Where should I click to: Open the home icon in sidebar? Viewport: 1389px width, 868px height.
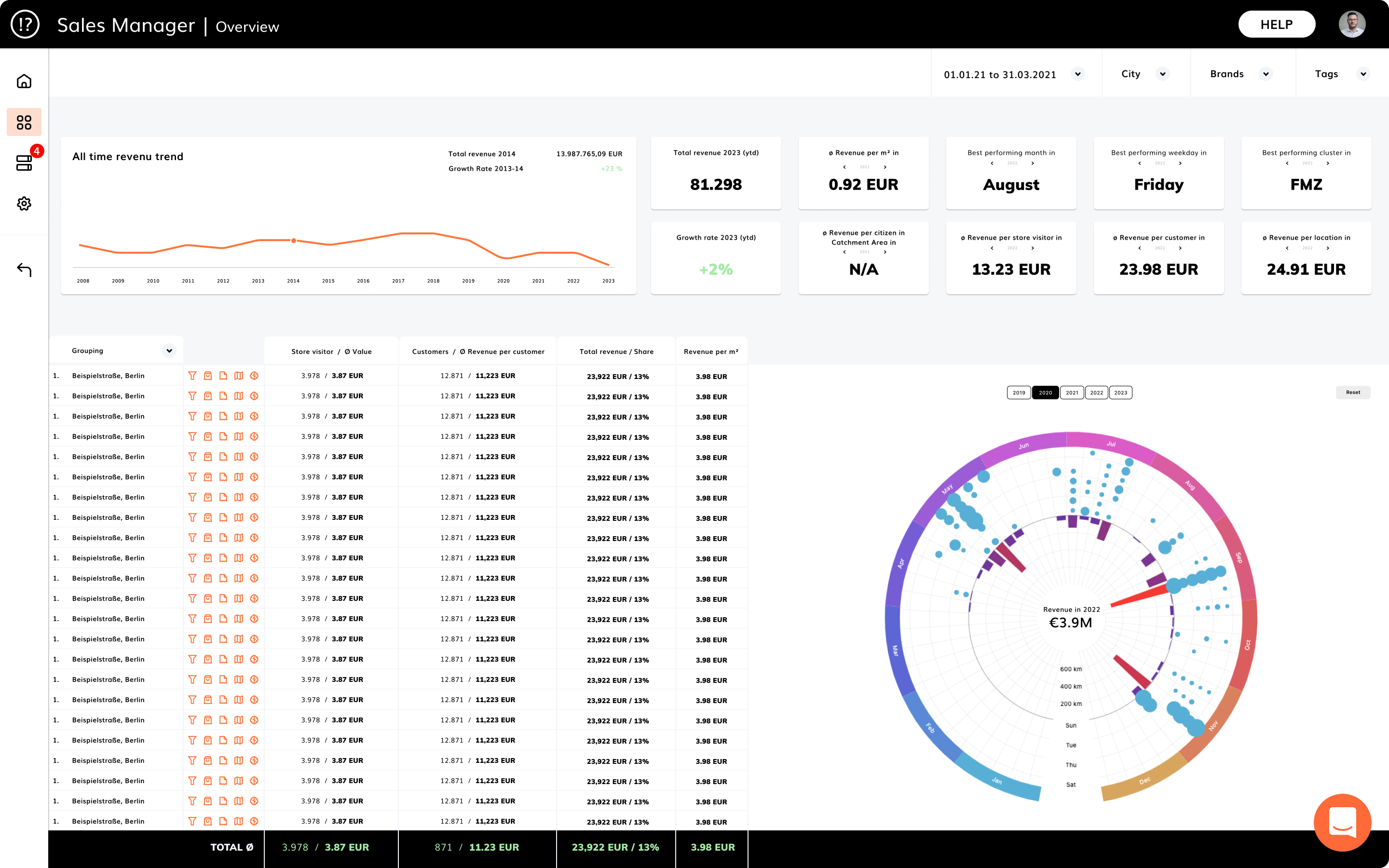pyautogui.click(x=24, y=81)
